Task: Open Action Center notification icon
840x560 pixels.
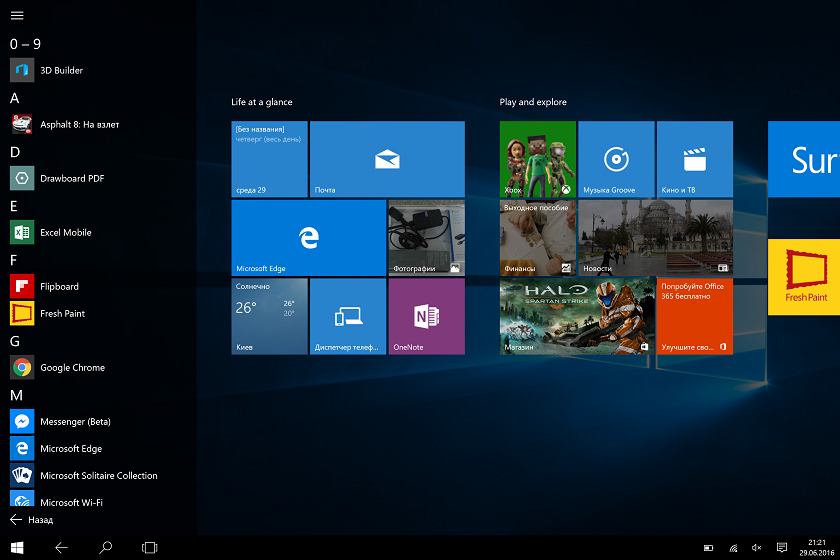Action: pos(782,548)
